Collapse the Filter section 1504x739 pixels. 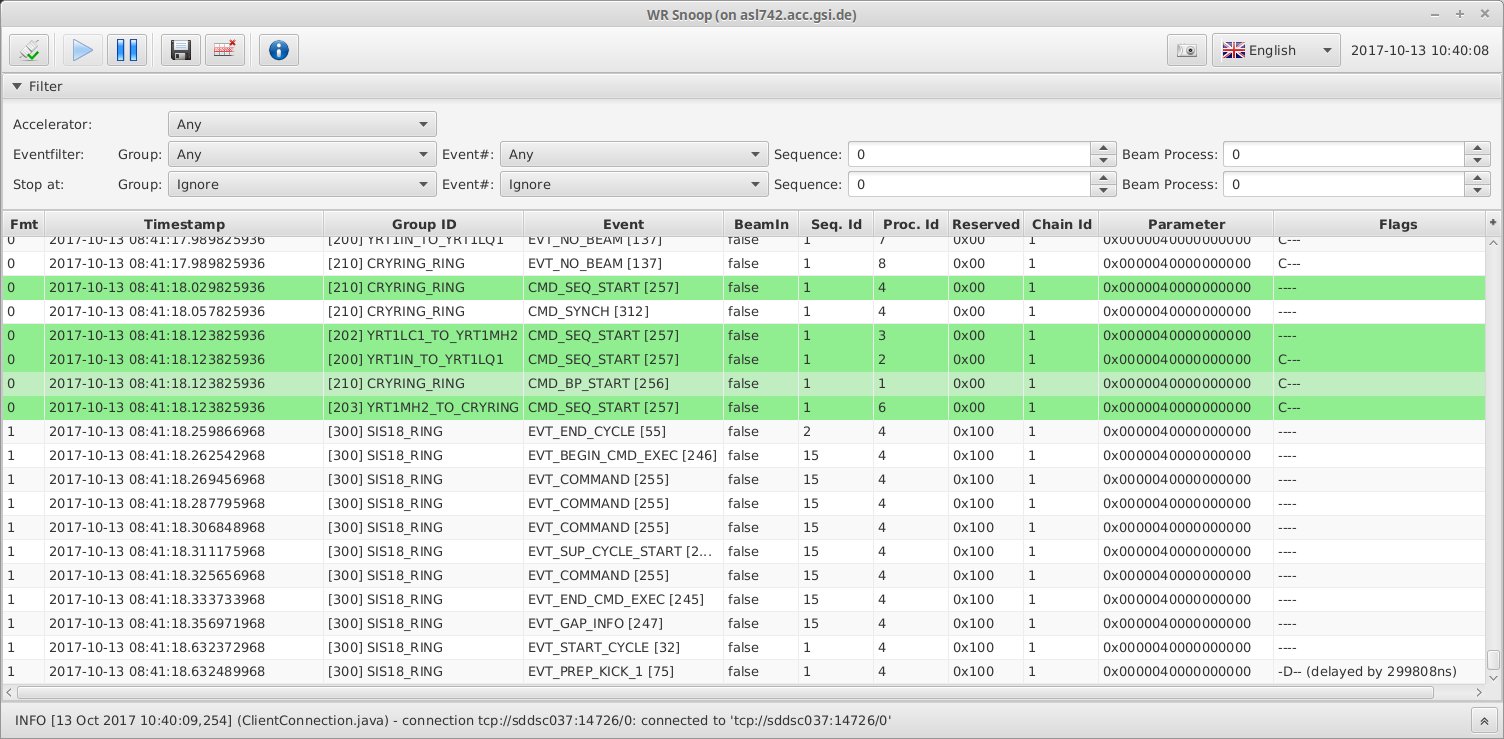pyautogui.click(x=18, y=87)
